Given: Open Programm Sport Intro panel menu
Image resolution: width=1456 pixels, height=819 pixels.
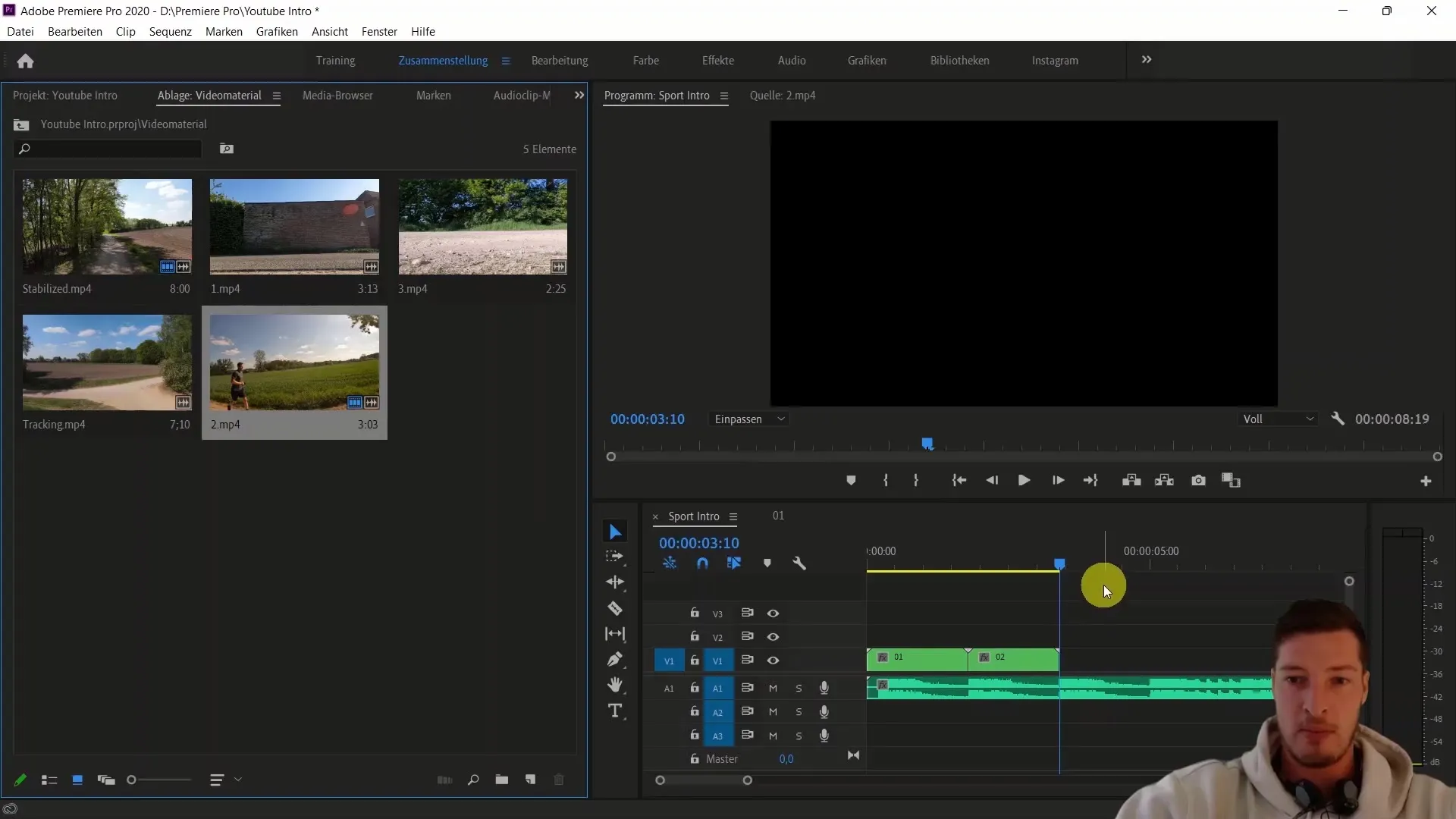Looking at the screenshot, I should point(724,96).
